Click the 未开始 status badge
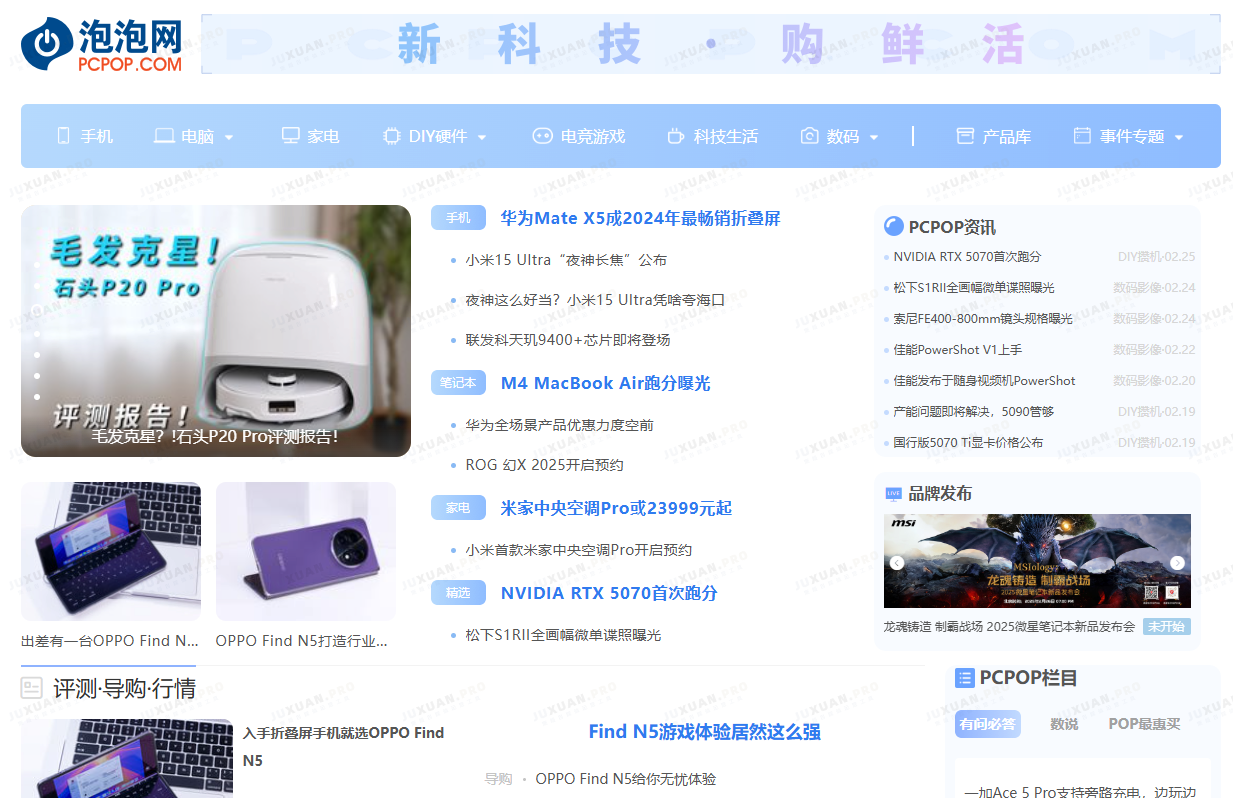The height and width of the screenshot is (798, 1233). point(1166,626)
